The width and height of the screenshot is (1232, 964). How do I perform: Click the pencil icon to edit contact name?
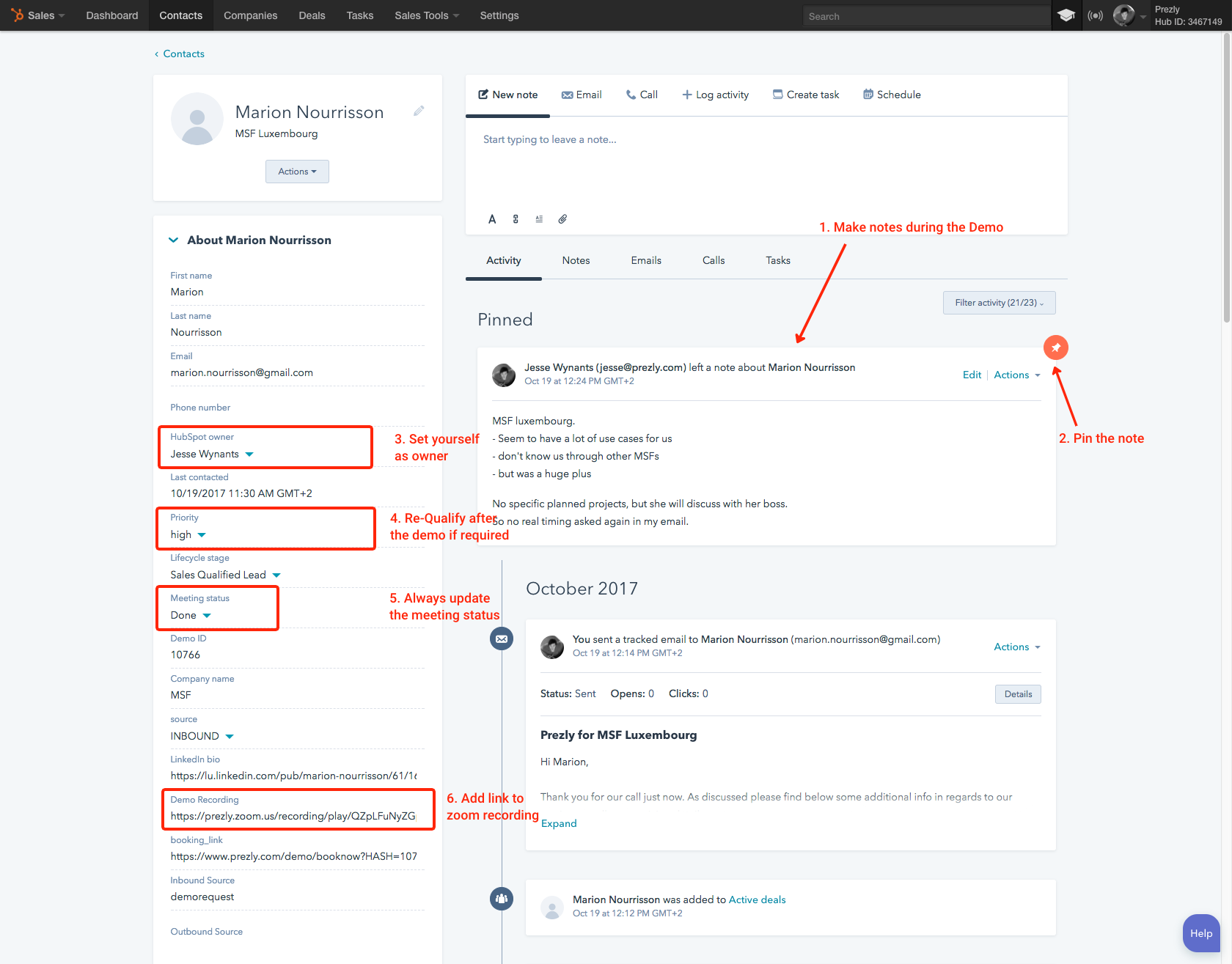tap(419, 111)
